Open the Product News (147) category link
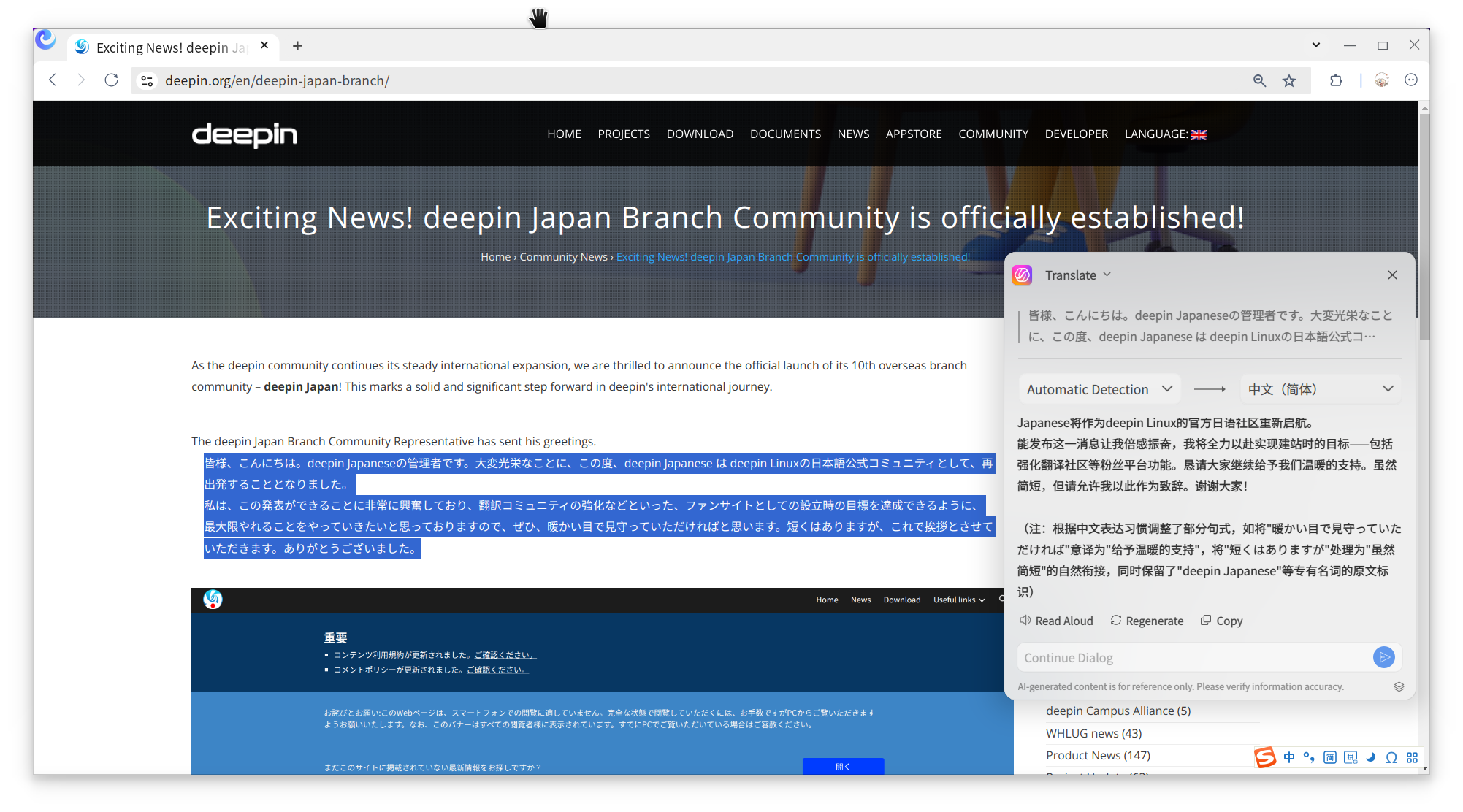Viewport: 1463px width, 812px height. [1098, 755]
